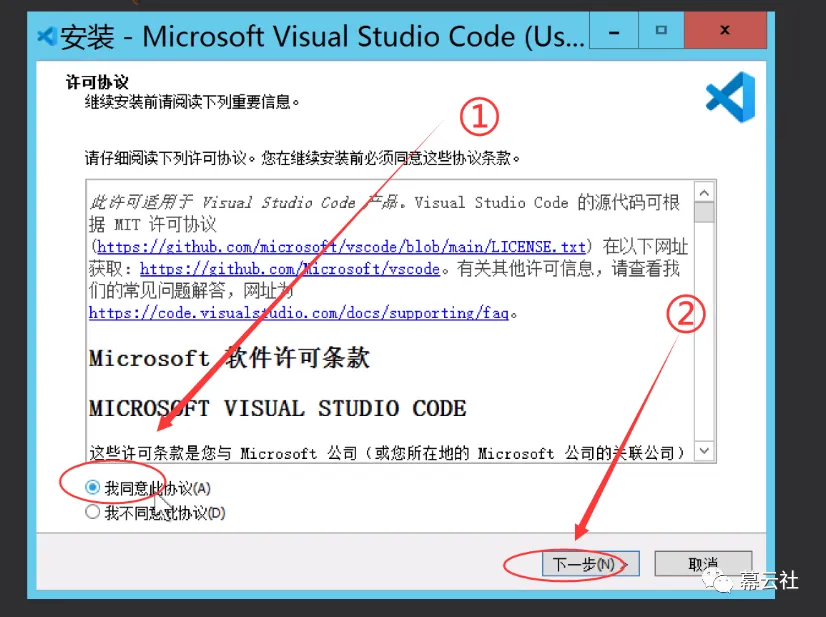Click the large VS Code logo
The width and height of the screenshot is (826, 617).
pos(730,97)
